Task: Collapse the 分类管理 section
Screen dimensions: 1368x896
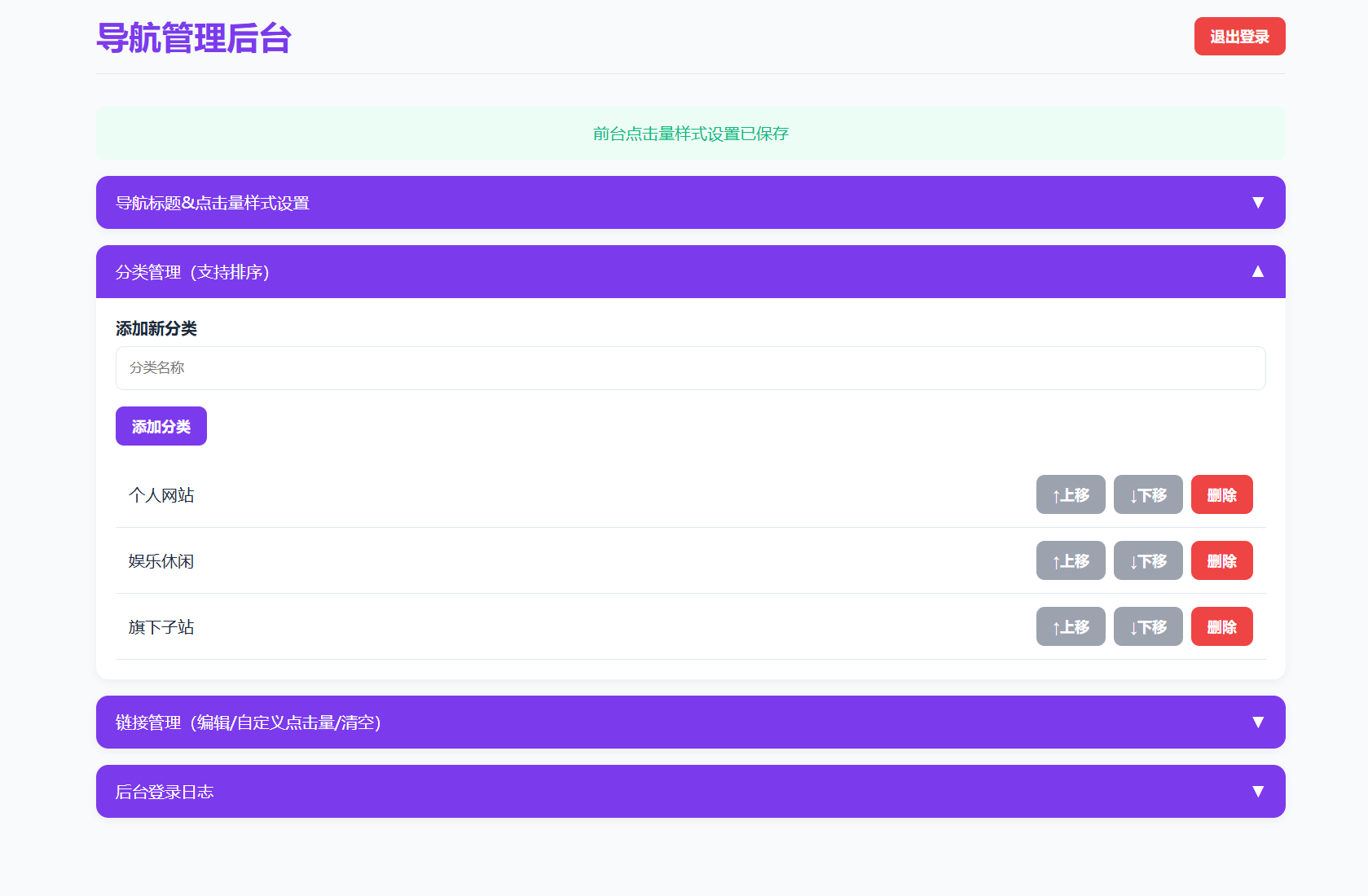Action: coord(689,271)
